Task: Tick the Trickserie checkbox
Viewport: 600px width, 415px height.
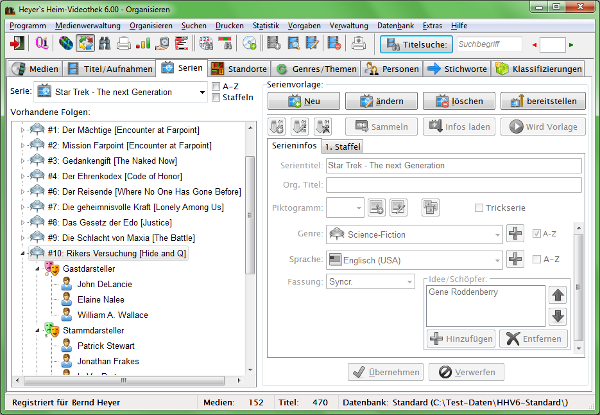Action: (x=479, y=207)
